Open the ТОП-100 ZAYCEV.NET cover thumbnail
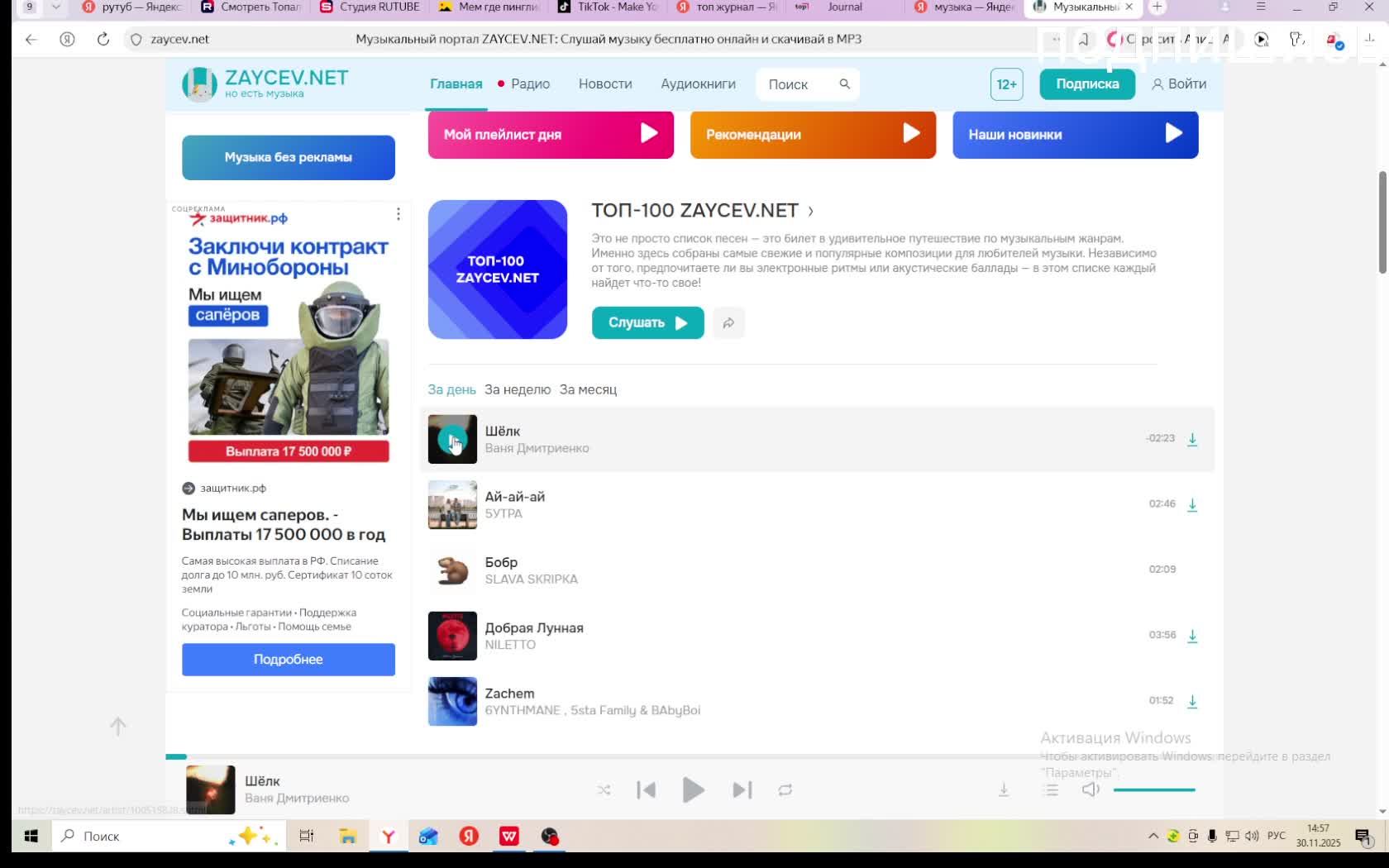Image resolution: width=1389 pixels, height=868 pixels. click(x=498, y=269)
